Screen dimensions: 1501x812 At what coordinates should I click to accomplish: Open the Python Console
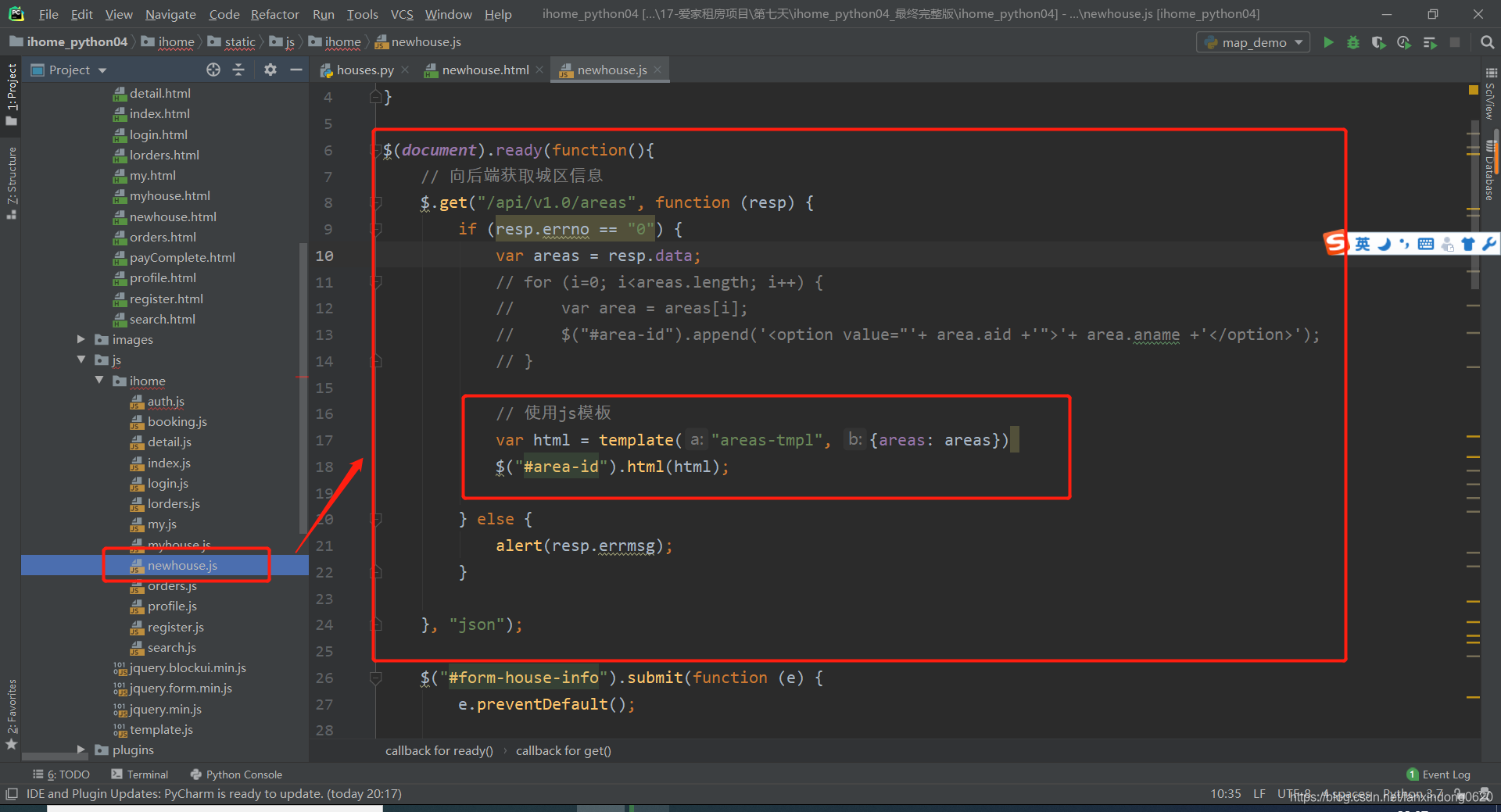[236, 774]
